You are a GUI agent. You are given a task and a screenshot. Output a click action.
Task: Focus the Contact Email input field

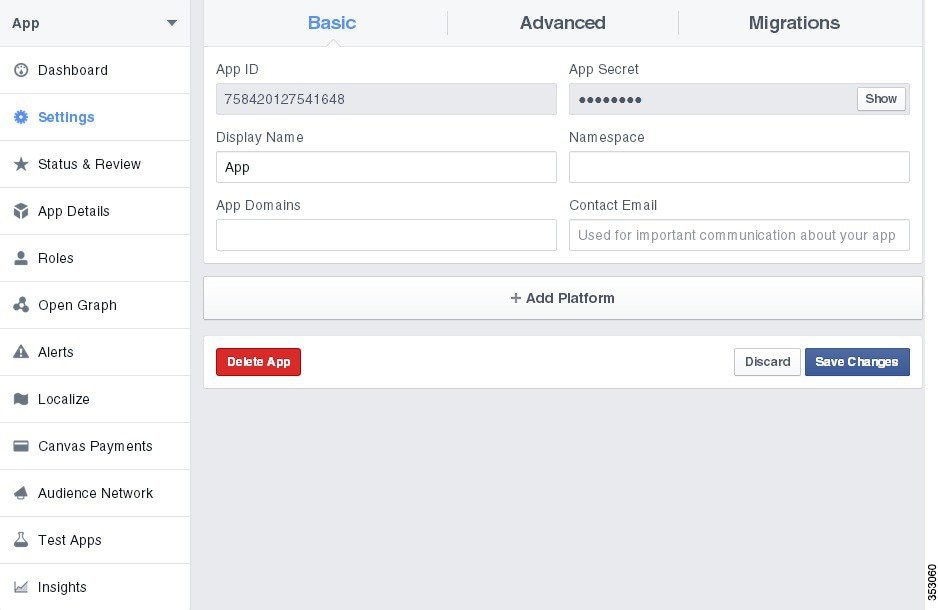coord(739,235)
